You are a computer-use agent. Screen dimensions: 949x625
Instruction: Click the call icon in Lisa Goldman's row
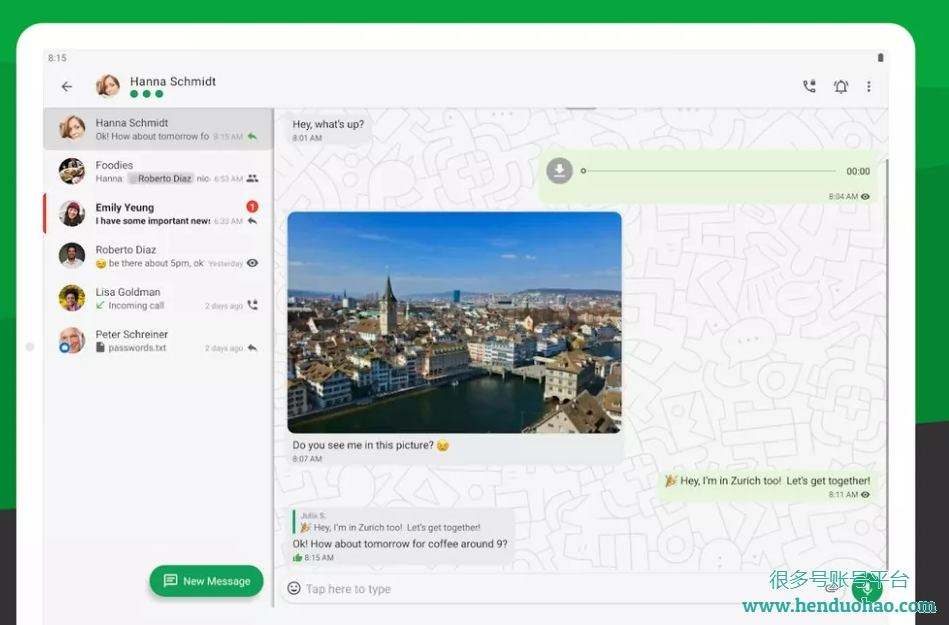(x=252, y=305)
